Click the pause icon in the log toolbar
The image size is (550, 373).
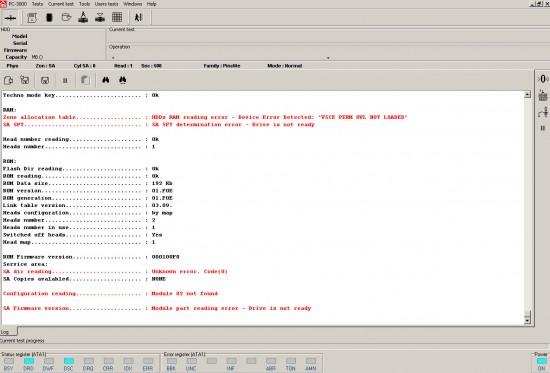65,81
